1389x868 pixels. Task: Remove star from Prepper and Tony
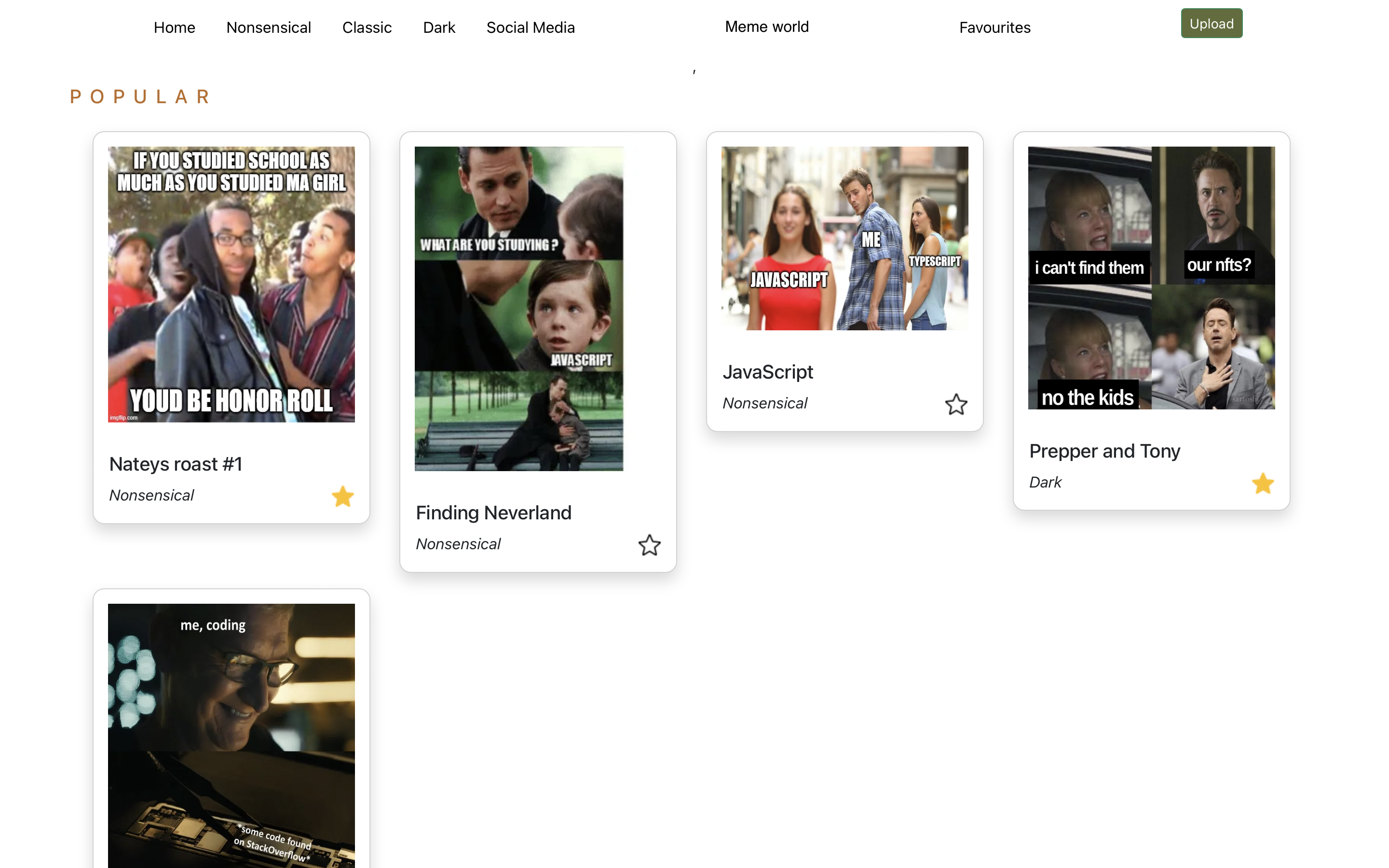click(1262, 483)
